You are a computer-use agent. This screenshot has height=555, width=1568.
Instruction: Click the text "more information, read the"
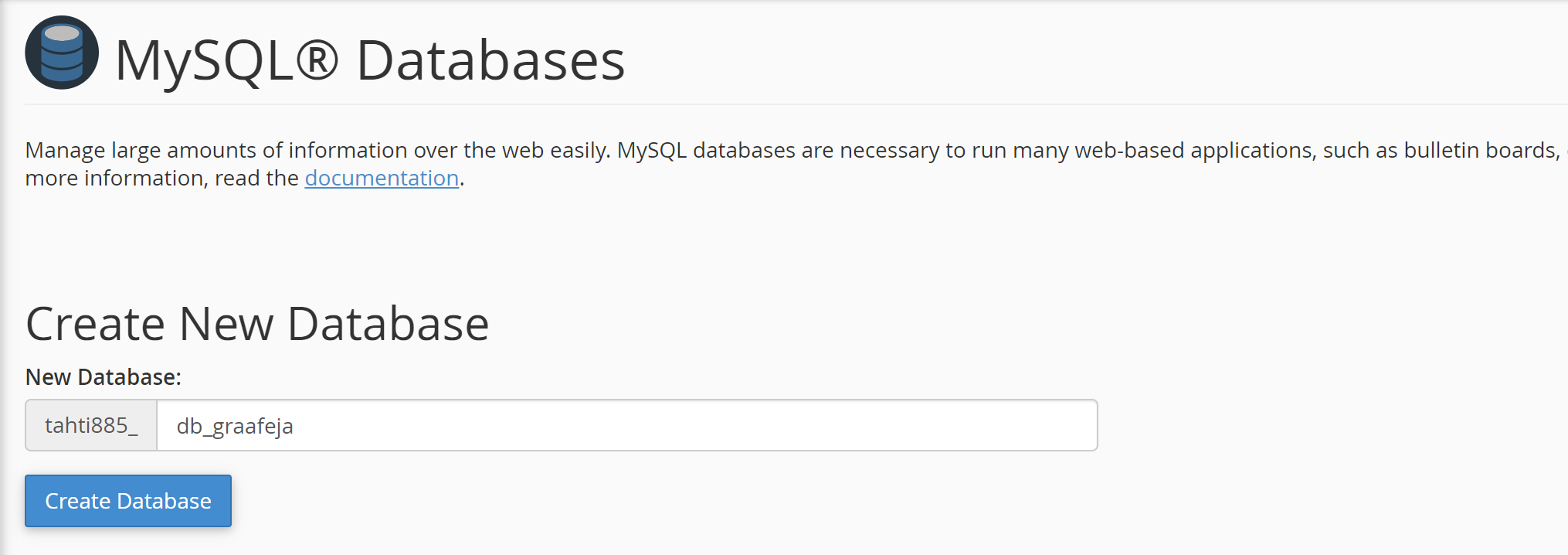coord(162,178)
